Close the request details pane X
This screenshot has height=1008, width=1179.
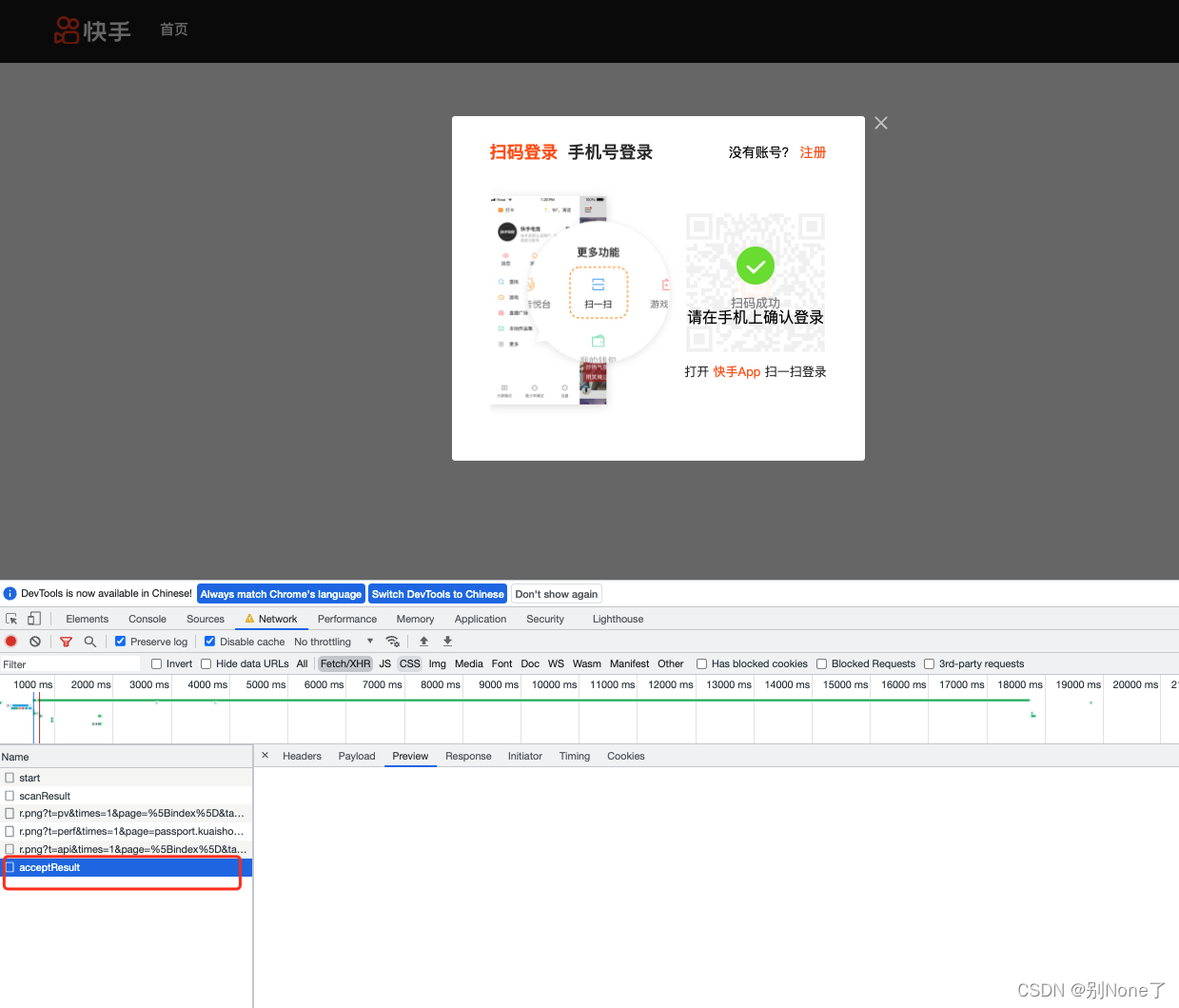265,756
